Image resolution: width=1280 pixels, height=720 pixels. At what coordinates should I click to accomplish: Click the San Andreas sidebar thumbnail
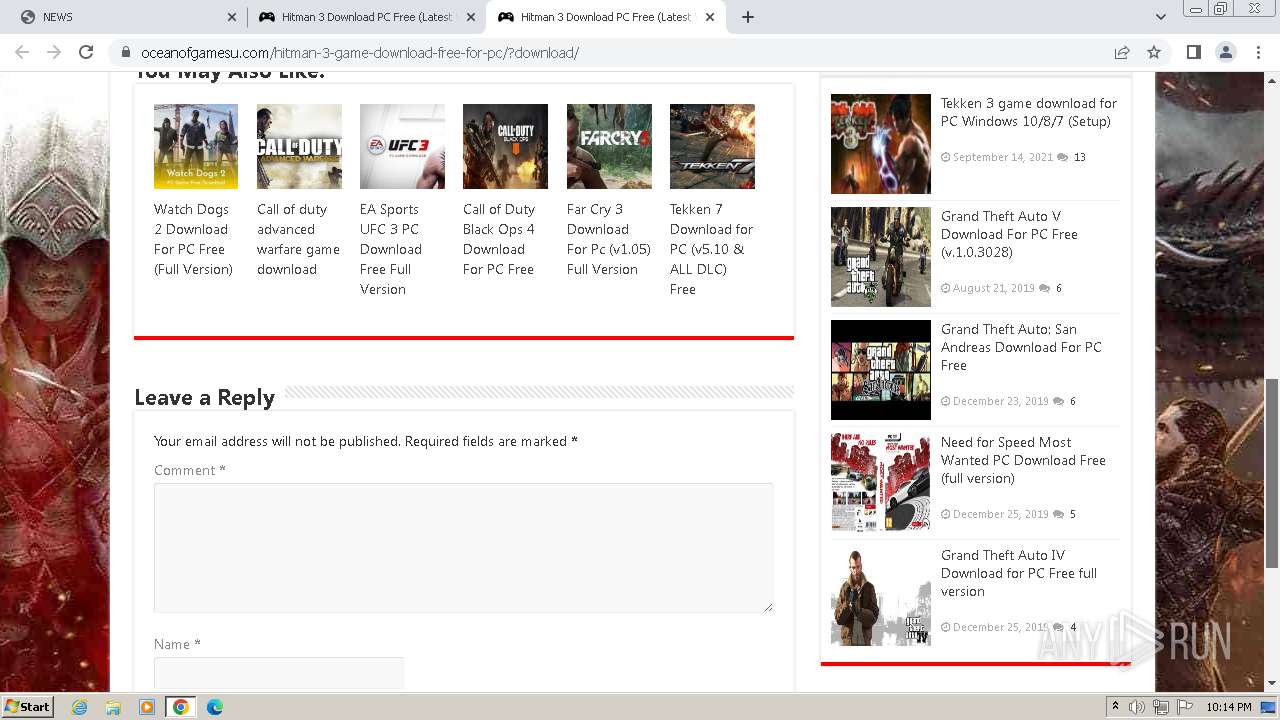click(881, 370)
